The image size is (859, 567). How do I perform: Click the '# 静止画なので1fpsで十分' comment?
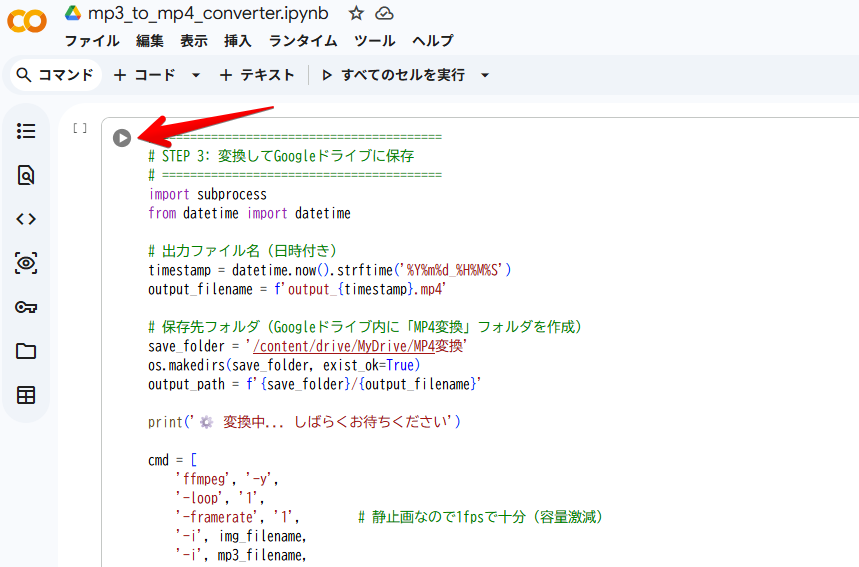coord(480,517)
